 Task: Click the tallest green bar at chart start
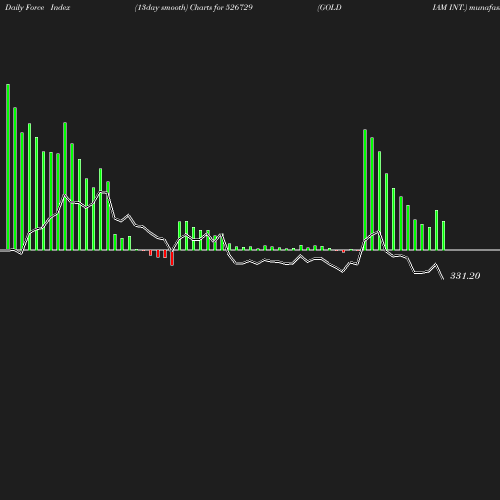(x=8, y=167)
